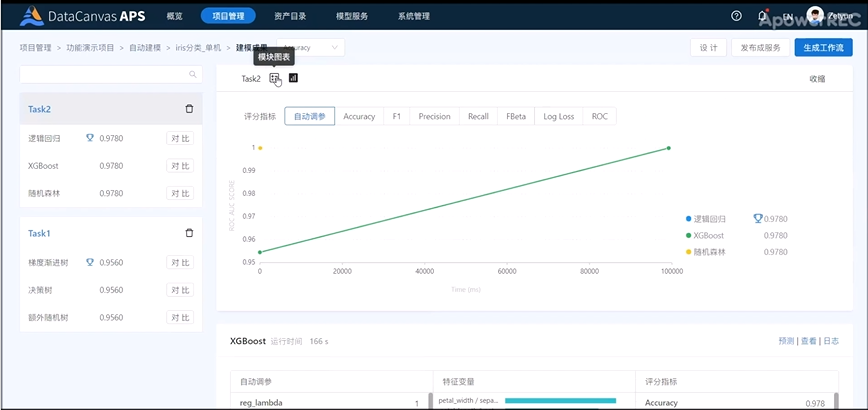
Task: Click the trash icon for Task1
Action: (189, 233)
